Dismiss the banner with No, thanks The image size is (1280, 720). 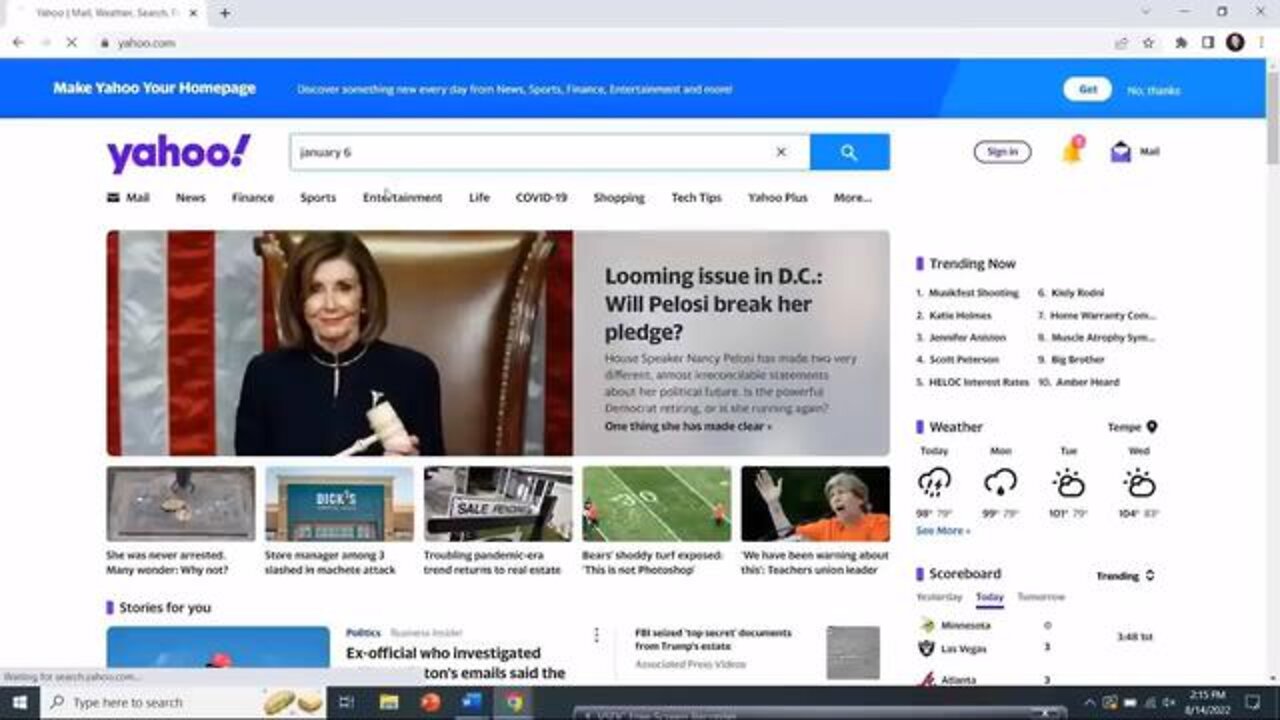[1154, 90]
